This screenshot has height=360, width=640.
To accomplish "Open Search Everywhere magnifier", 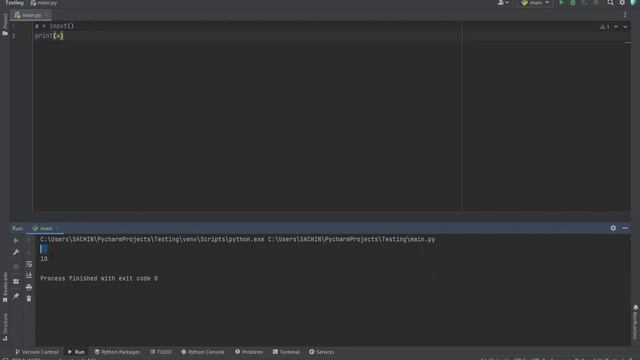I will click(x=610, y=3).
